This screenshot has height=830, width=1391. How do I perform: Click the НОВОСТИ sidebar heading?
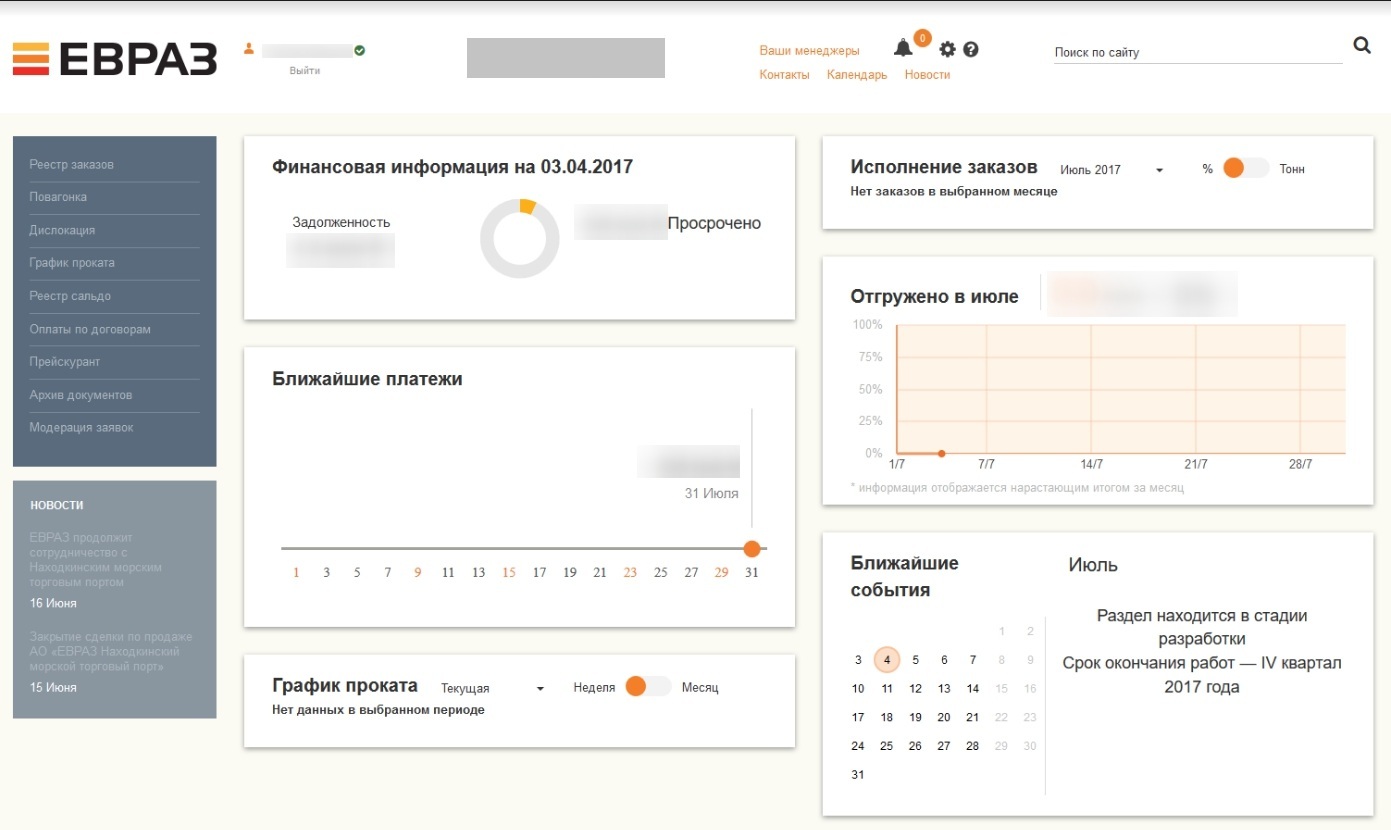point(57,506)
